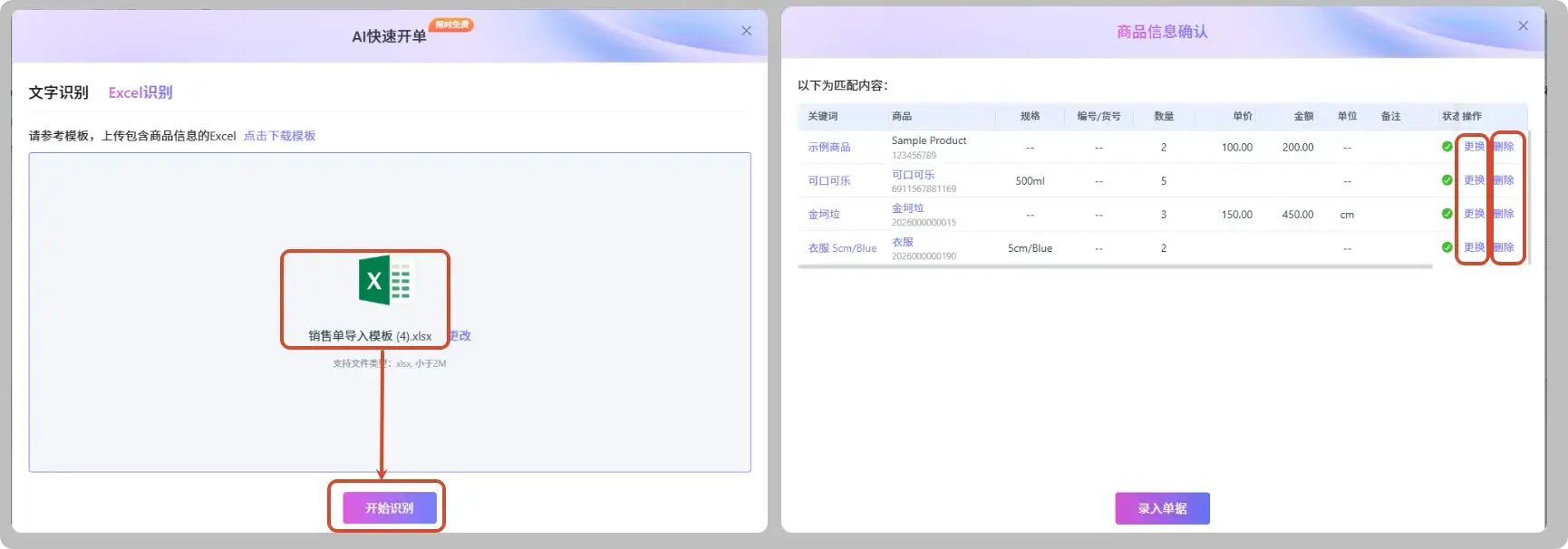Click the 关键词 column header
Screen dimensions: 1568x549
click(822, 117)
